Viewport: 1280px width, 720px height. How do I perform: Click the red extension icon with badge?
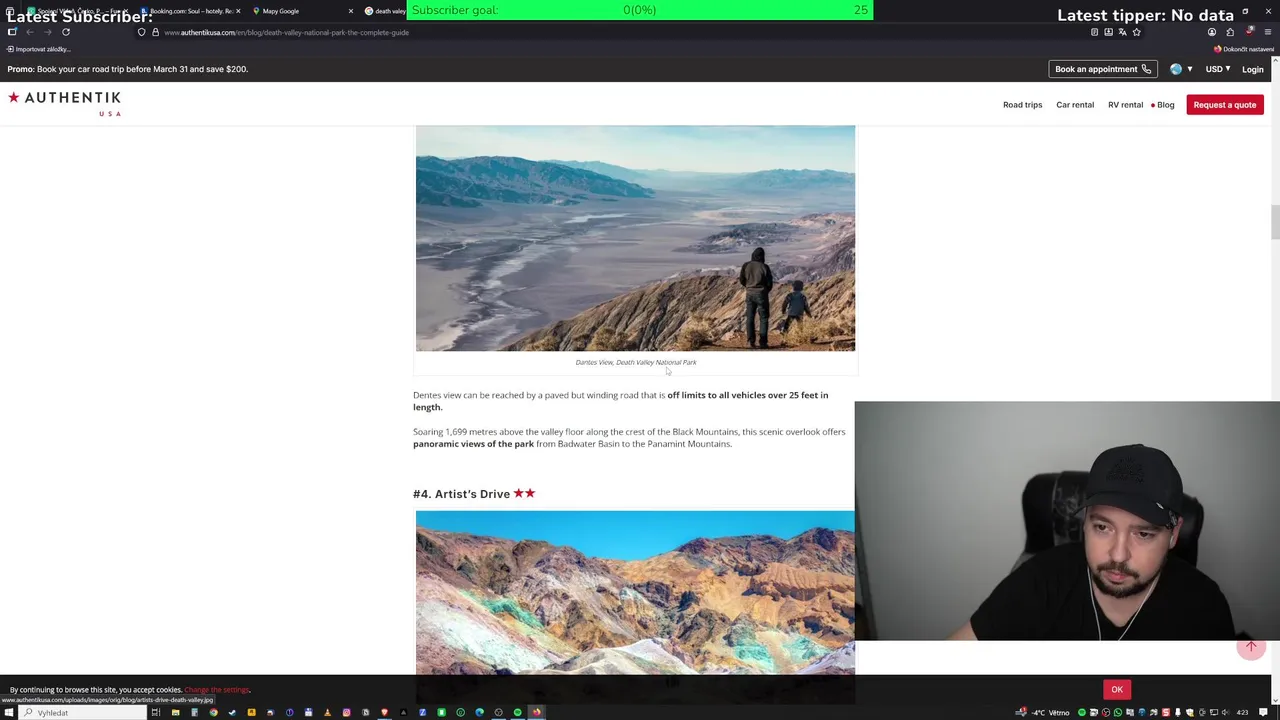click(x=1249, y=31)
